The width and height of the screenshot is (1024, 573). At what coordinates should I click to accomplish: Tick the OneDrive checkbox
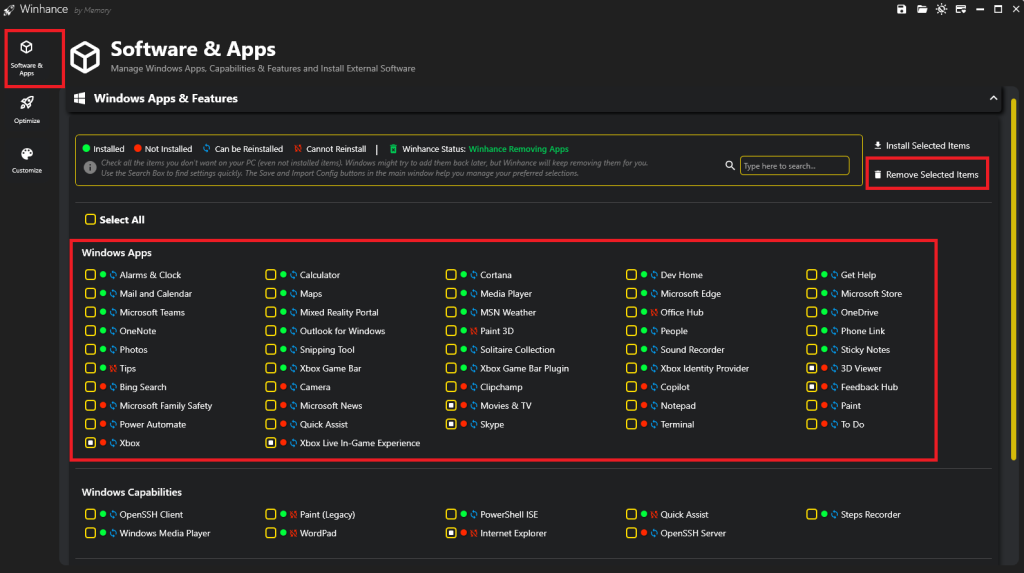[811, 312]
